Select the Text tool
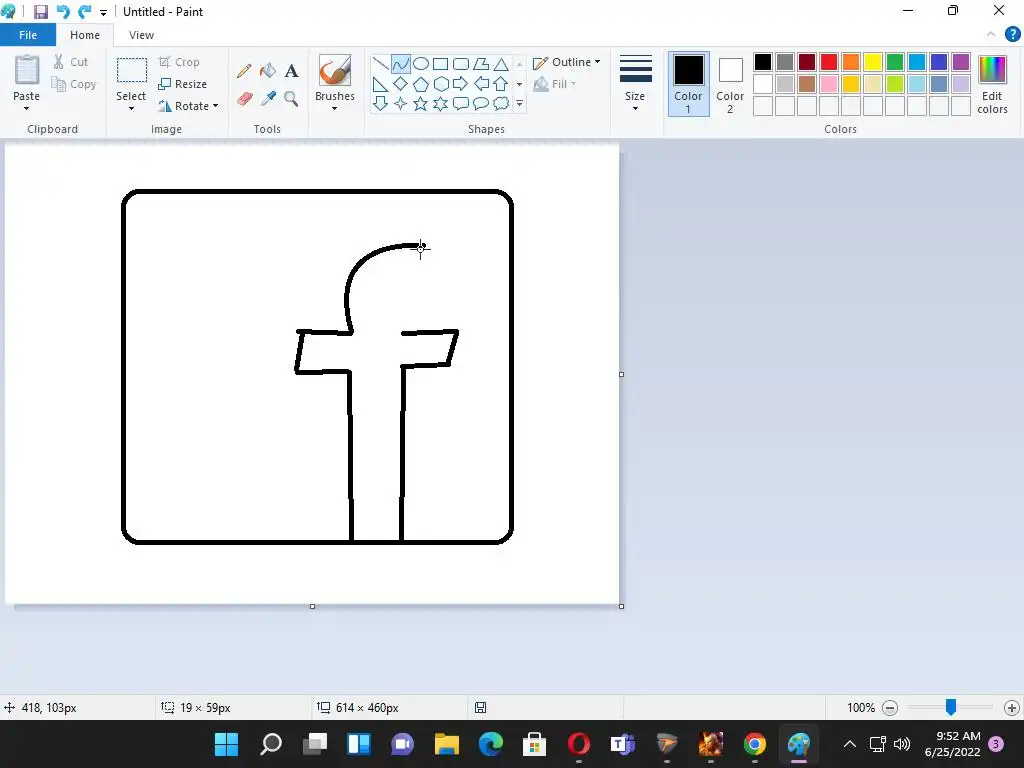Image resolution: width=1024 pixels, height=768 pixels. (x=291, y=71)
